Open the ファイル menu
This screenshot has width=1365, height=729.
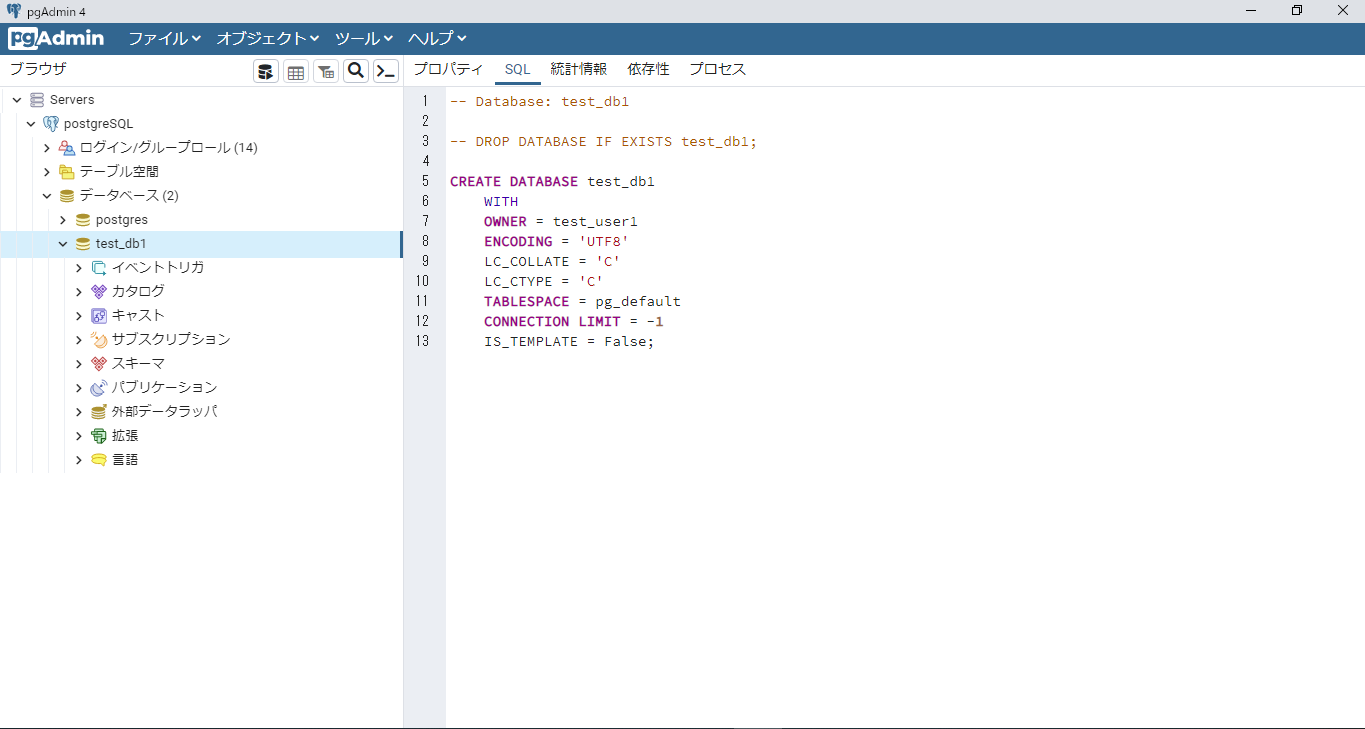point(164,39)
